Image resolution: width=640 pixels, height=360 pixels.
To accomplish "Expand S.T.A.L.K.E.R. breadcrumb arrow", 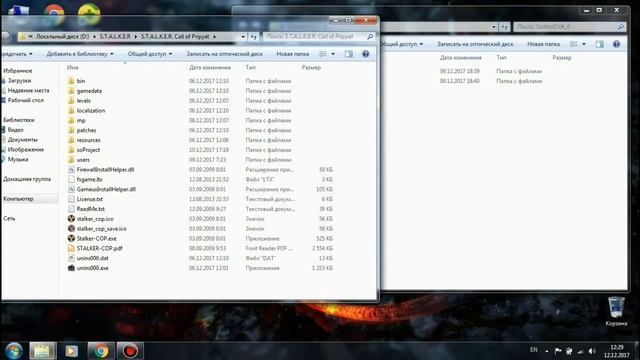I will 136,37.
